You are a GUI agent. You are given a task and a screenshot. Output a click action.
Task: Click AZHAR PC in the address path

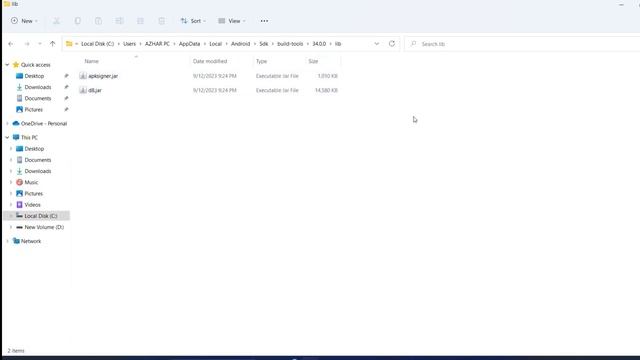coord(157,44)
